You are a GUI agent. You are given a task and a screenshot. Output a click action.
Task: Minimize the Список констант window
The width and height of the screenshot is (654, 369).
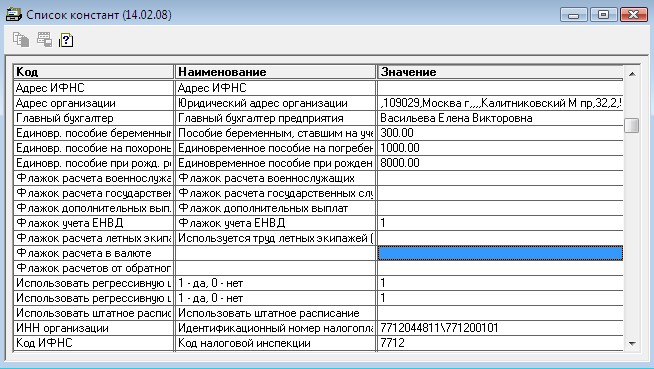(574, 15)
